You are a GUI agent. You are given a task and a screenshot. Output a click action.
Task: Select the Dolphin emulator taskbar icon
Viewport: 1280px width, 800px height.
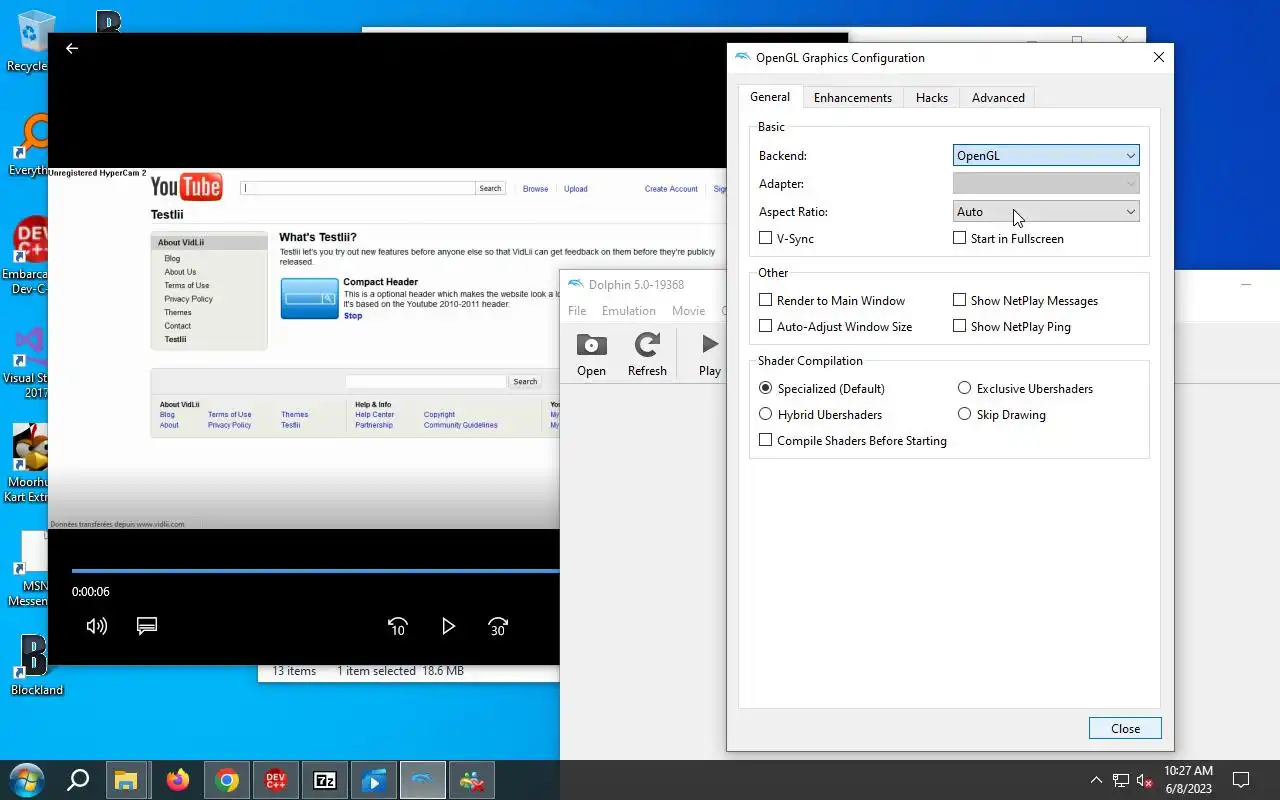tap(423, 780)
